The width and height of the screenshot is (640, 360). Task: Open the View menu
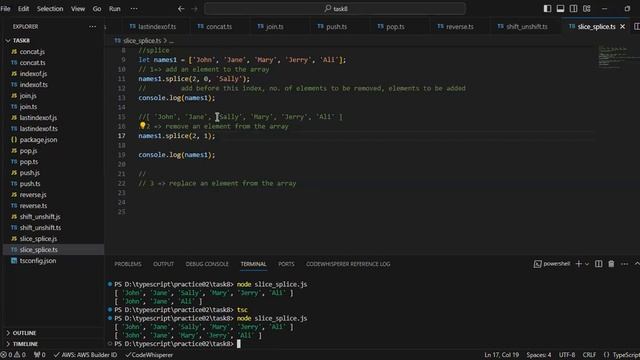tap(78, 9)
